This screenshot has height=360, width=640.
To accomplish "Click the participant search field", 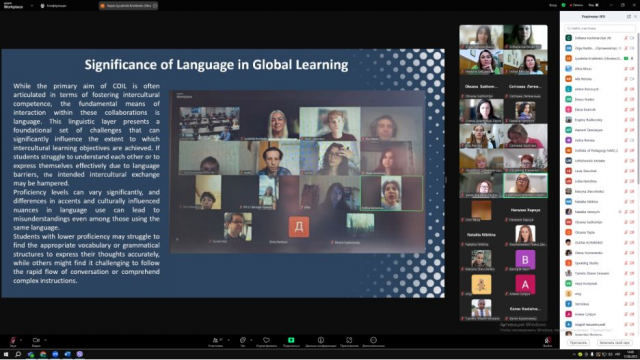I will coord(600,28).
